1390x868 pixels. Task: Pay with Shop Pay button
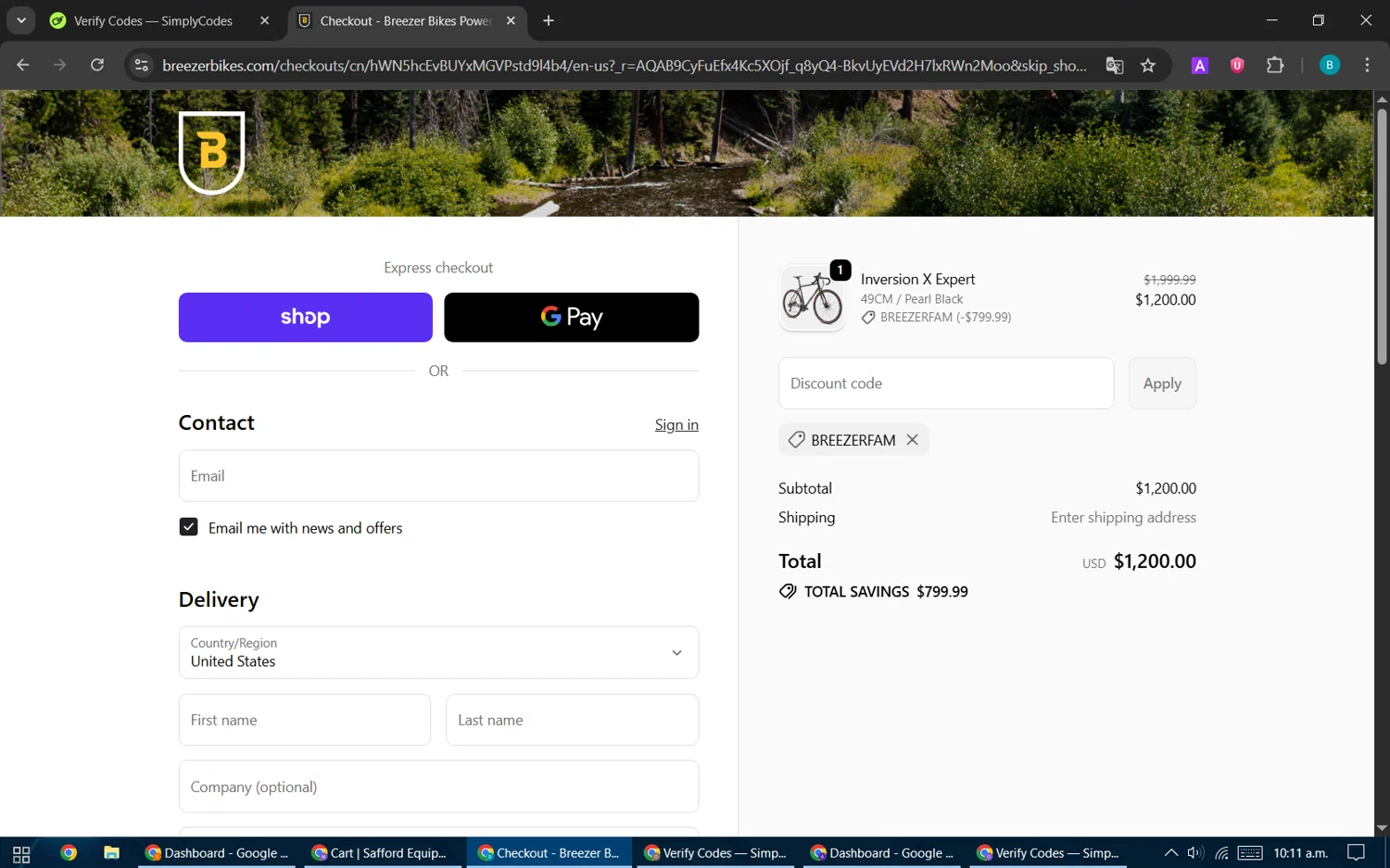pos(306,317)
